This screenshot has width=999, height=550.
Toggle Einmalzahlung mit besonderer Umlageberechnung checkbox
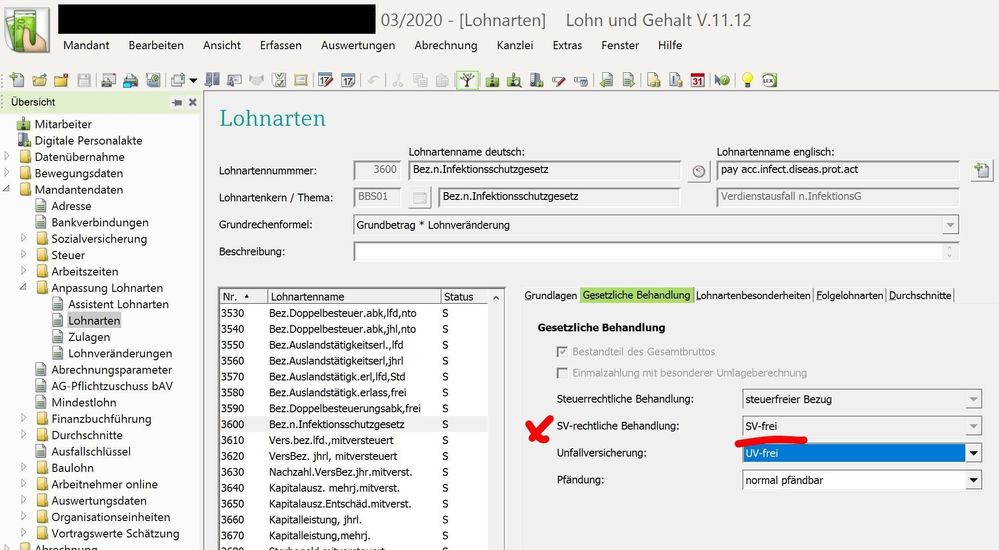coord(561,373)
